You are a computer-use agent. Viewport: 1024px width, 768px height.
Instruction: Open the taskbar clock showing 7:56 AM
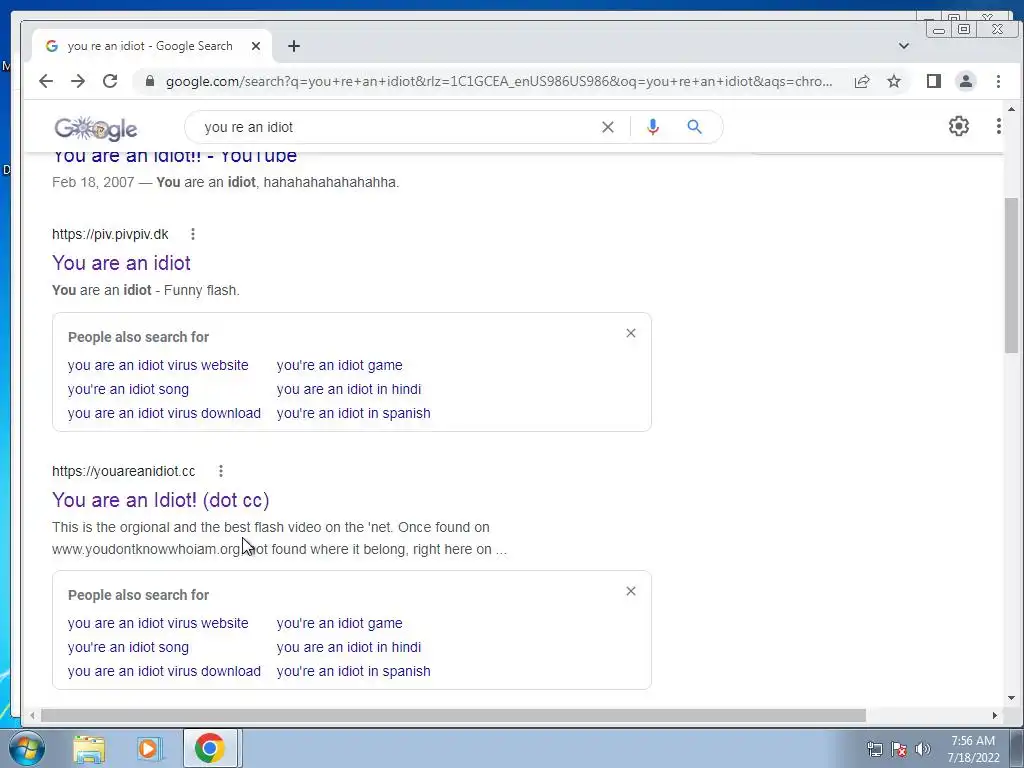pyautogui.click(x=973, y=749)
